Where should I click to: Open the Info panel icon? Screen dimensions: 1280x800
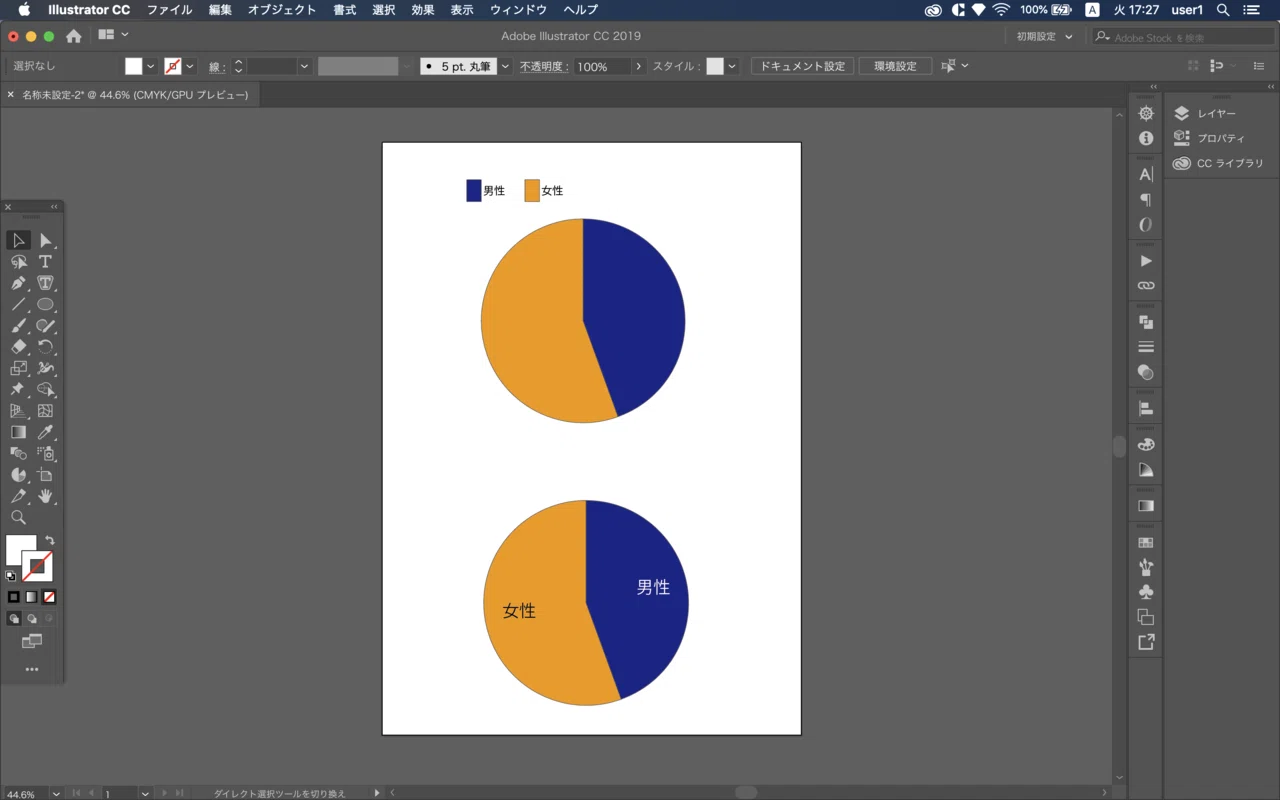[x=1146, y=139]
